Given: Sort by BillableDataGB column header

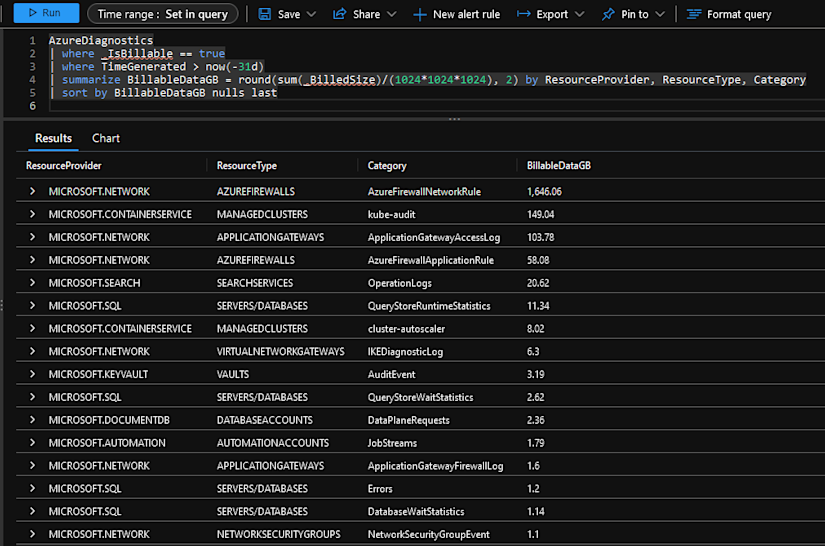Looking at the screenshot, I should 559,166.
